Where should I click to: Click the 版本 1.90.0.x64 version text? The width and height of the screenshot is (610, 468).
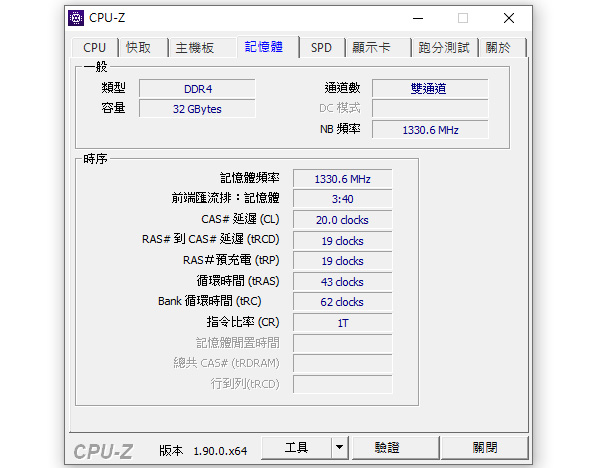[203, 450]
